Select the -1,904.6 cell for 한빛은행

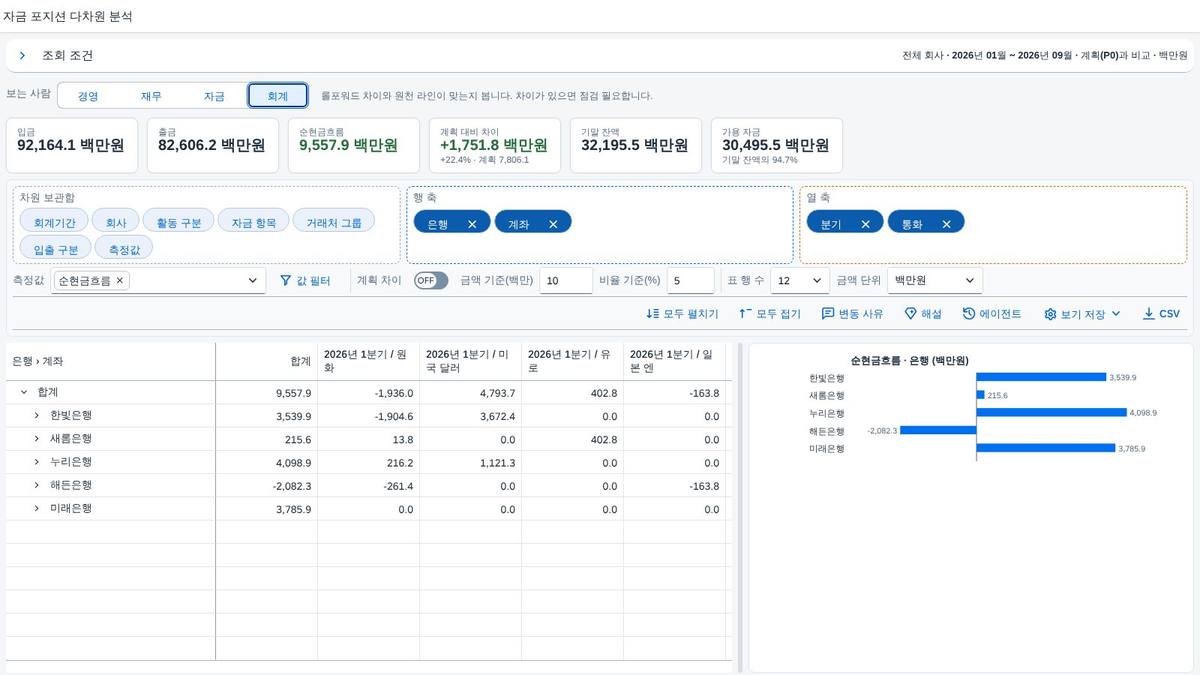pyautogui.click(x=369, y=416)
